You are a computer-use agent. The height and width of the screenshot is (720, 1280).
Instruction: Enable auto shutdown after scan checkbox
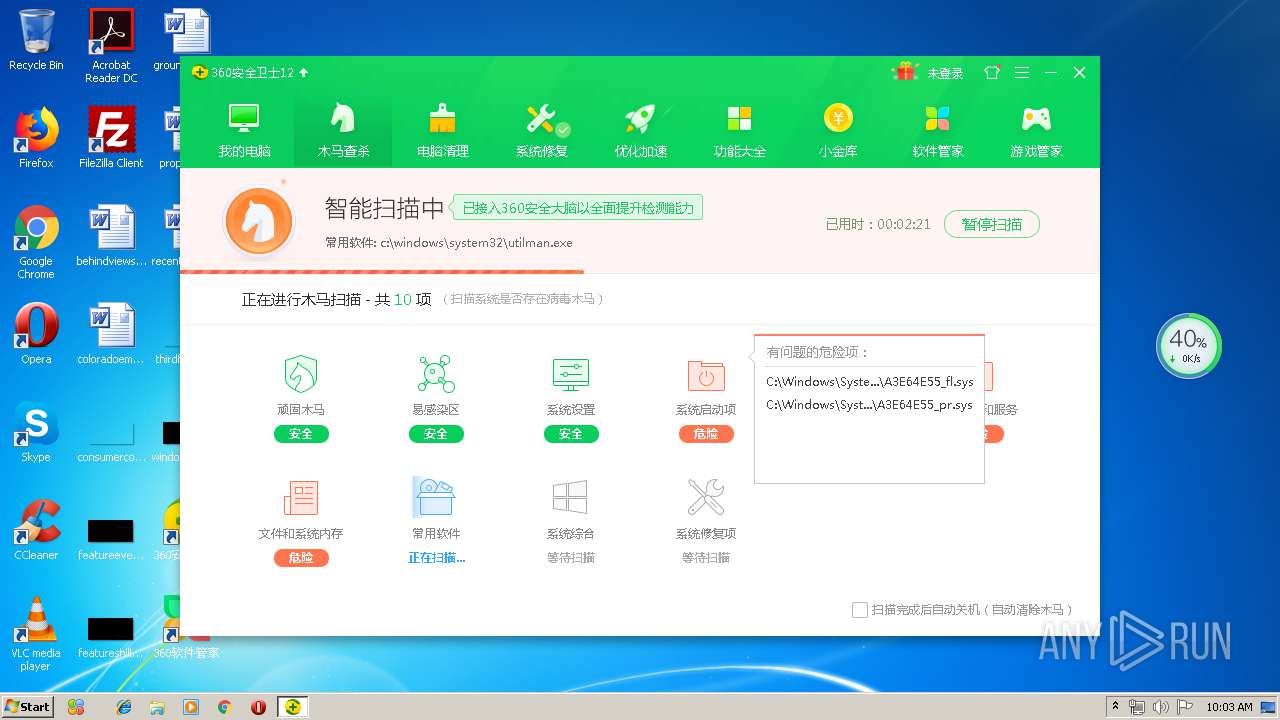pyautogui.click(x=860, y=610)
